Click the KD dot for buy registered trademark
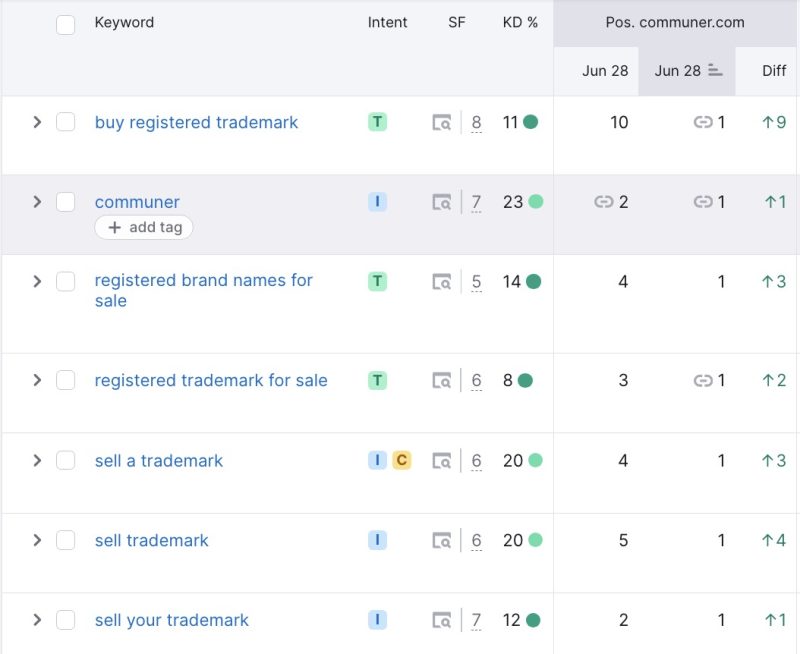 pos(531,122)
